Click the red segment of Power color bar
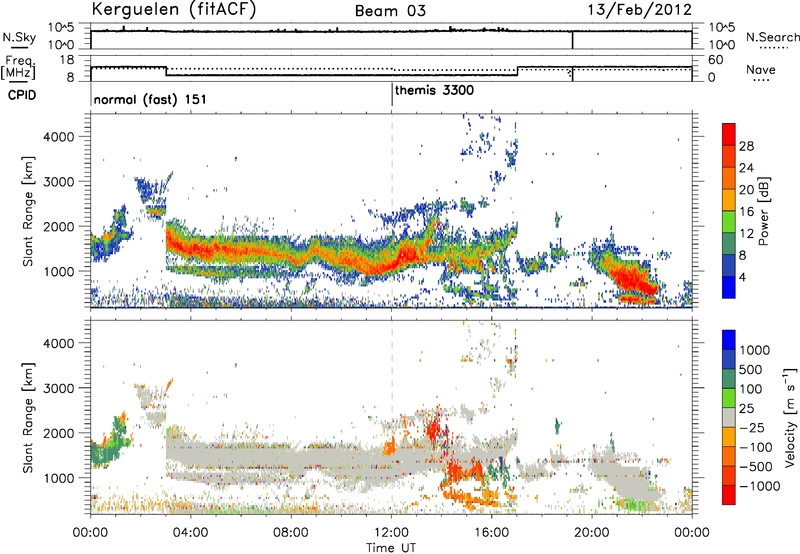The width and height of the screenshot is (800, 554). pos(729,135)
